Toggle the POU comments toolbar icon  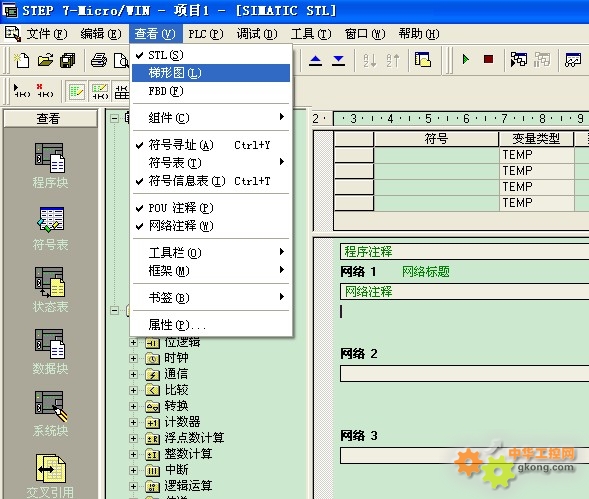77,91
